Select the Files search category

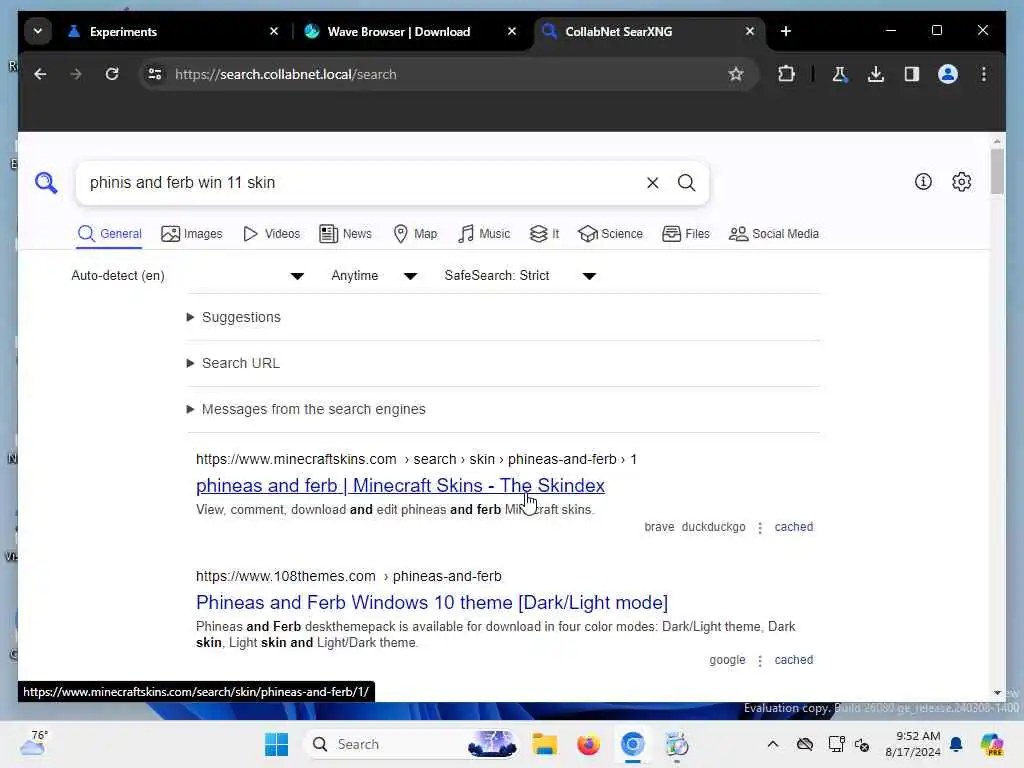coord(686,234)
